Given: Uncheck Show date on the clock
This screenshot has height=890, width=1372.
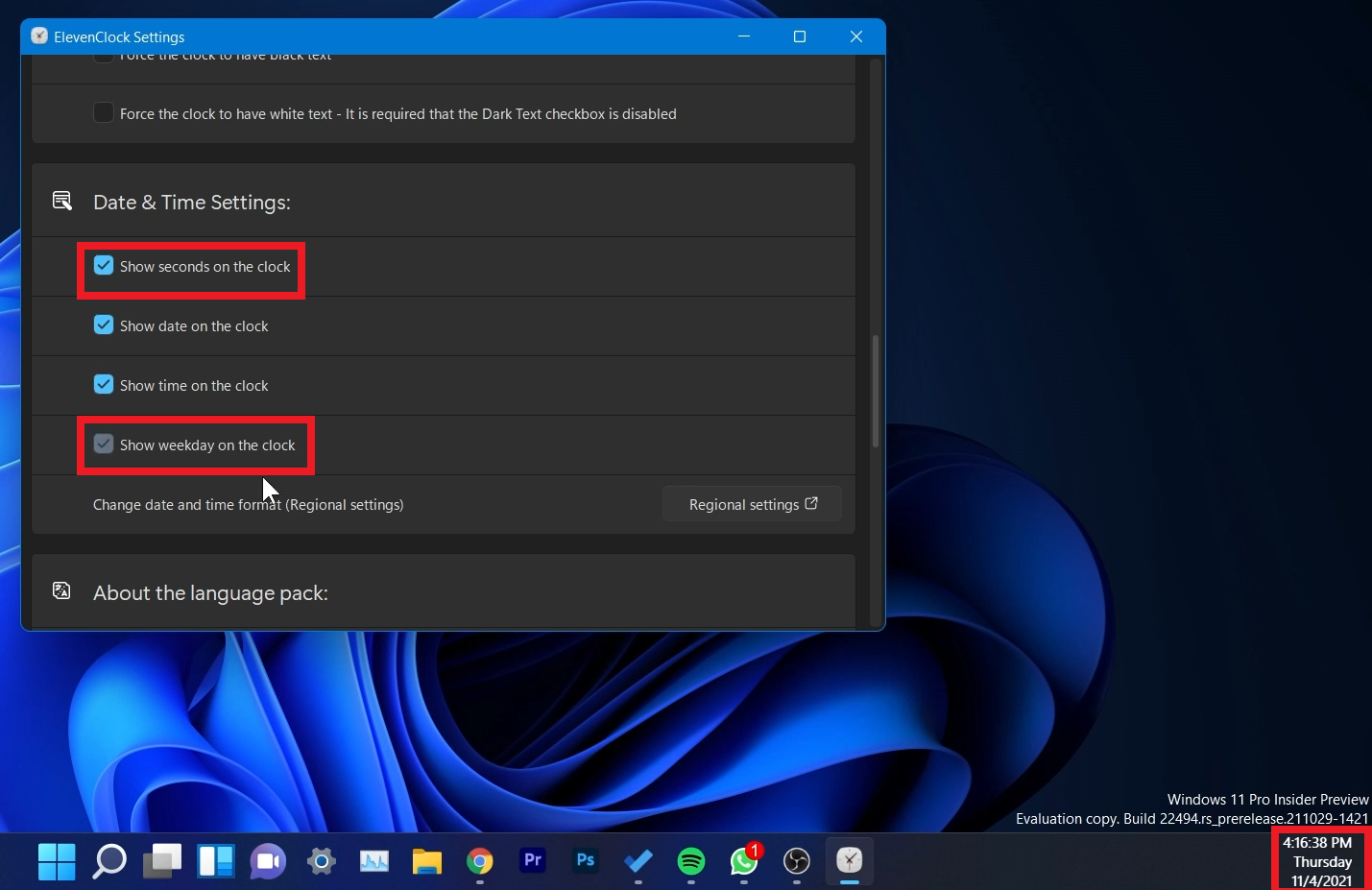Looking at the screenshot, I should 104,325.
